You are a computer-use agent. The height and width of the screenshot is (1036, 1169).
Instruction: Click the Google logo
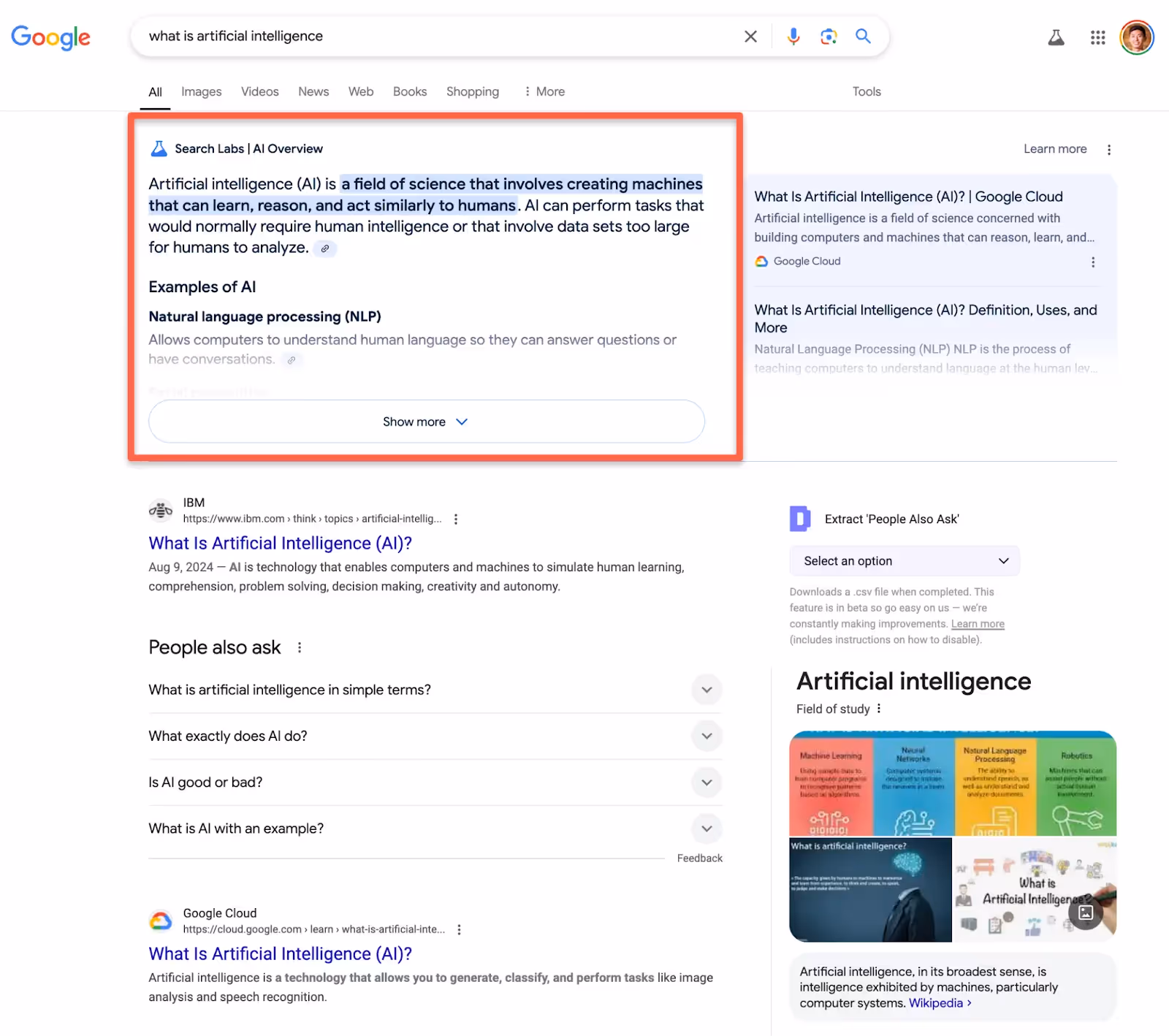[50, 37]
